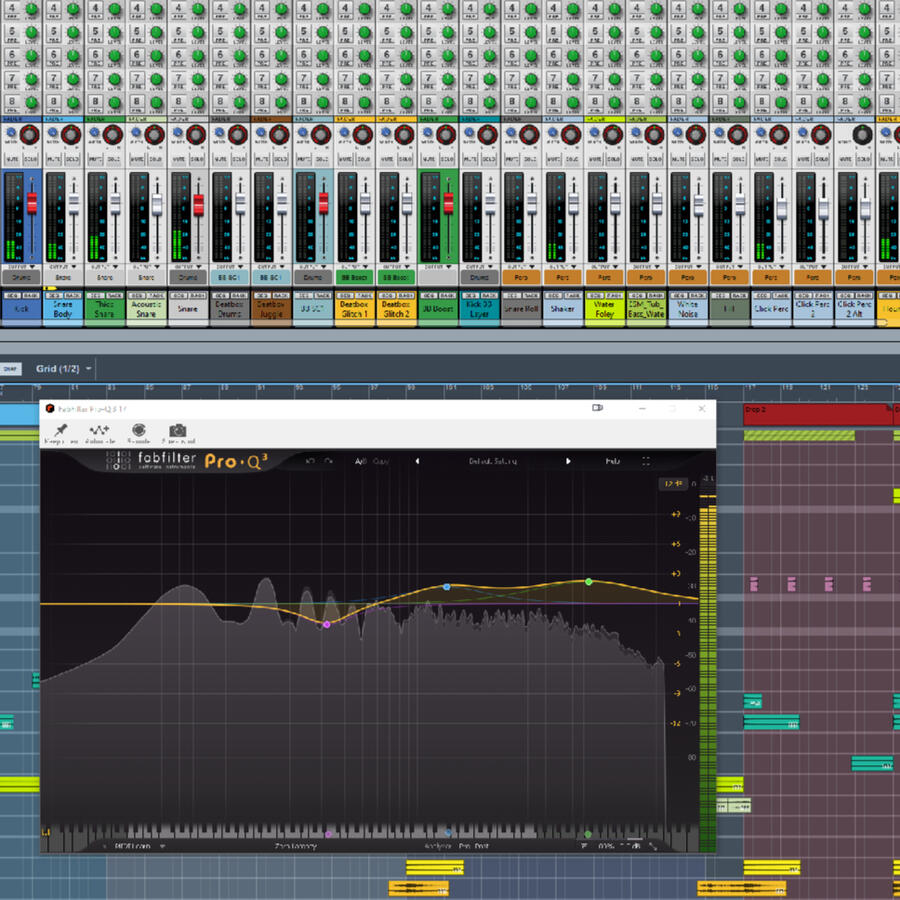The height and width of the screenshot is (900, 900).
Task: Go to the previous preset with left arrow
Action: click(x=418, y=461)
